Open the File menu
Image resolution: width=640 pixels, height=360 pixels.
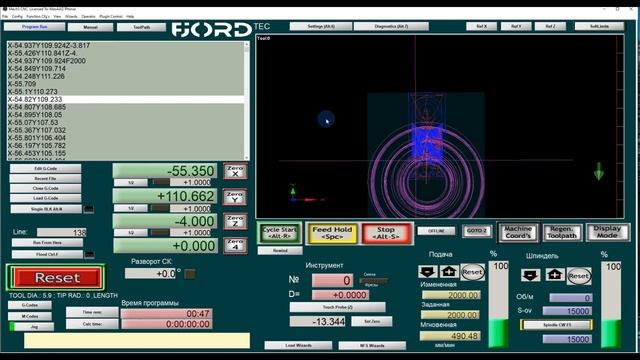point(5,16)
